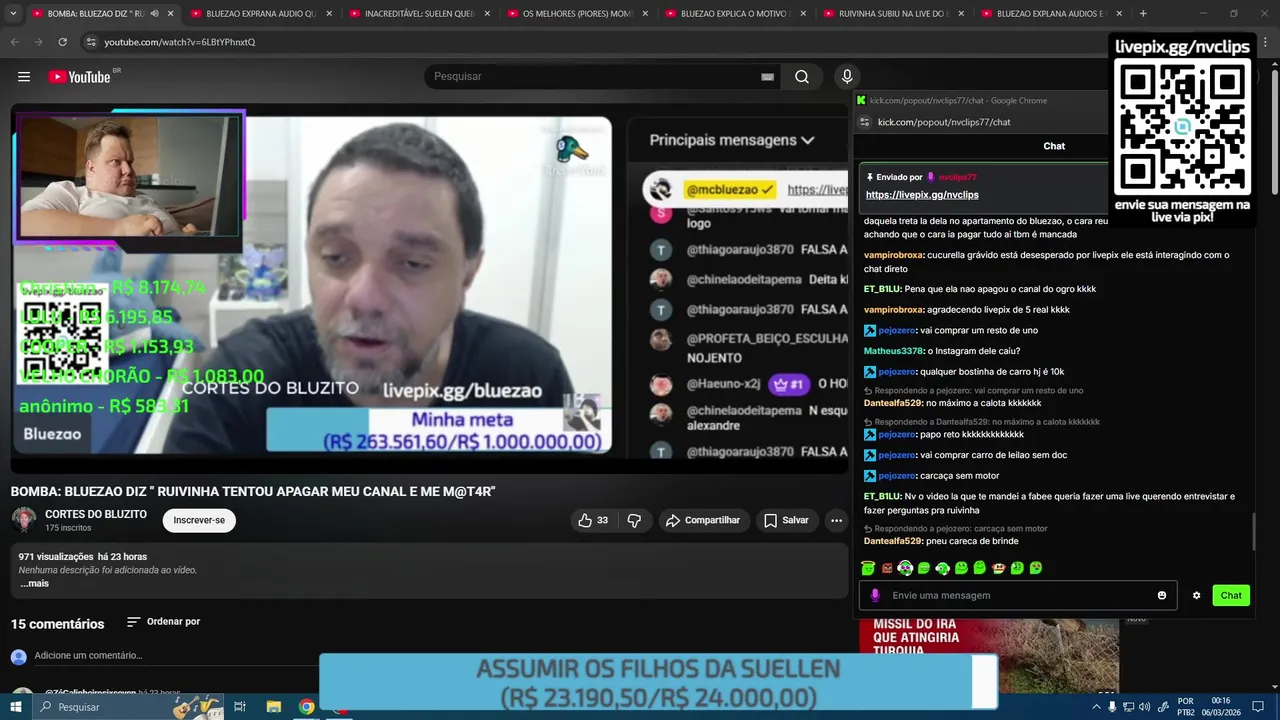Open the on-screen keyboard icon in search box

(x=767, y=77)
